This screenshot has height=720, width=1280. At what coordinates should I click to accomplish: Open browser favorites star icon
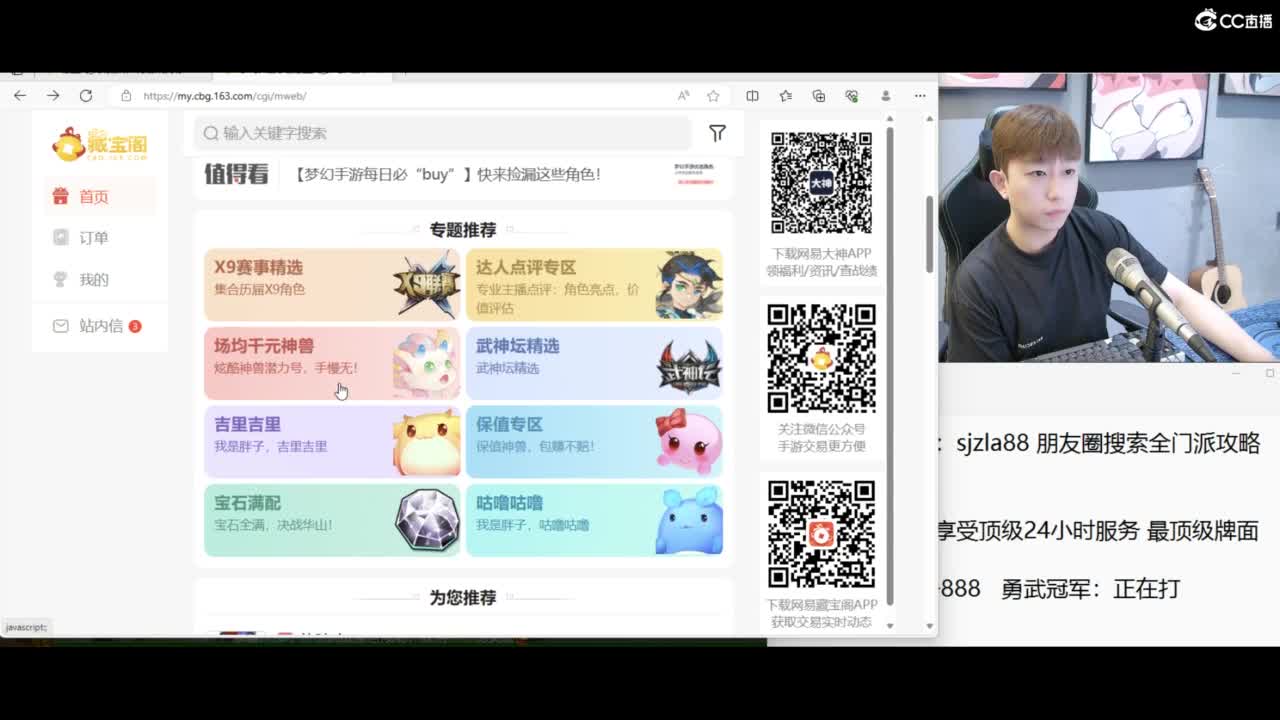[x=714, y=96]
